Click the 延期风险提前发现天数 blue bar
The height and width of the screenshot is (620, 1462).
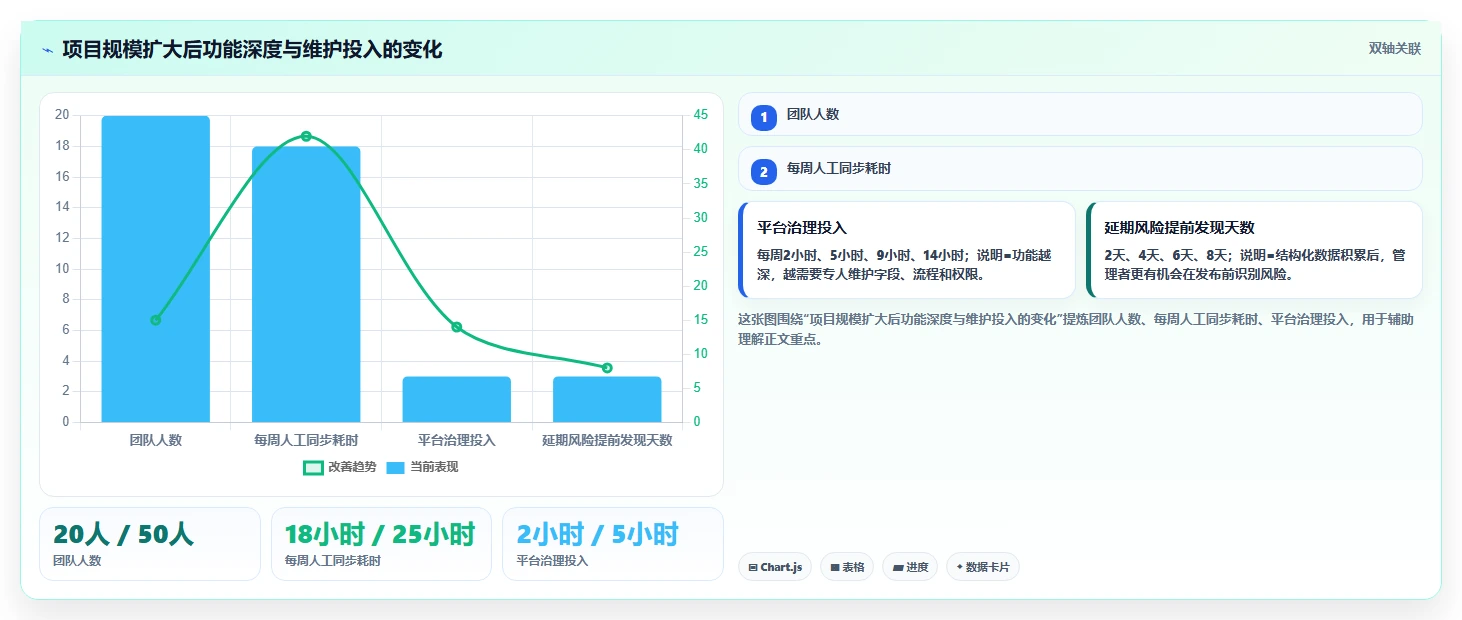click(x=607, y=399)
